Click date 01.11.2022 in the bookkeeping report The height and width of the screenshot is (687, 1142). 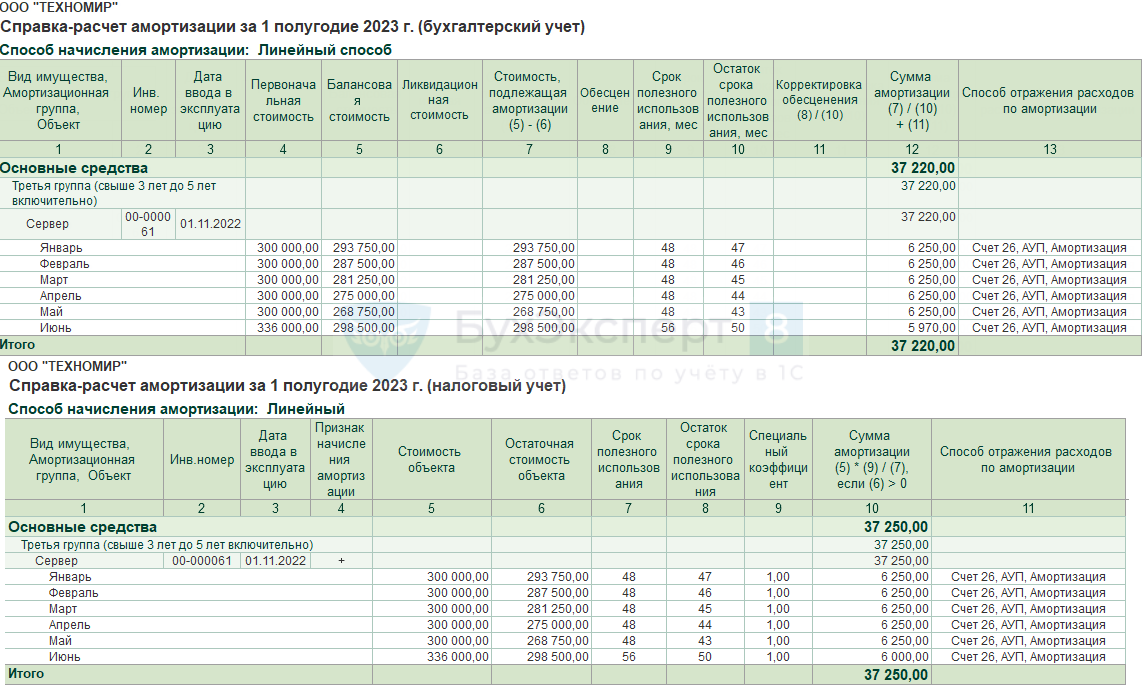pos(210,224)
